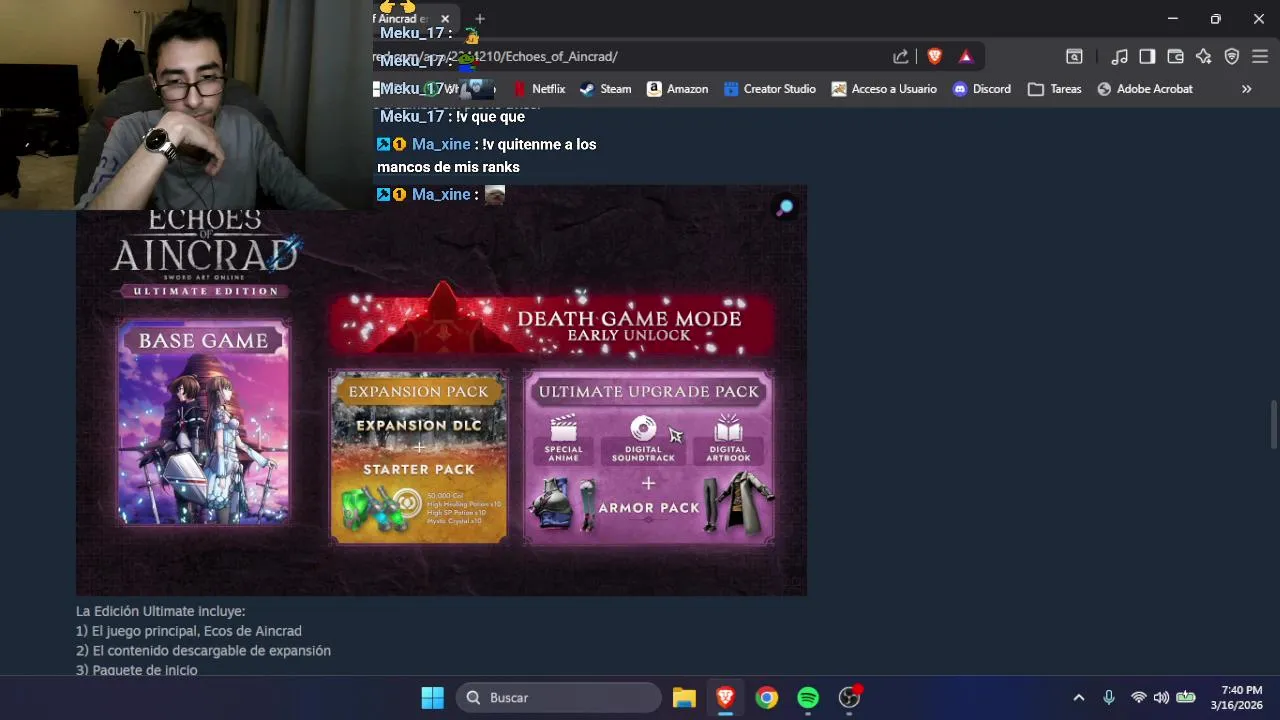Open the Brave Wallet icon
The image size is (1280, 720).
[1175, 57]
